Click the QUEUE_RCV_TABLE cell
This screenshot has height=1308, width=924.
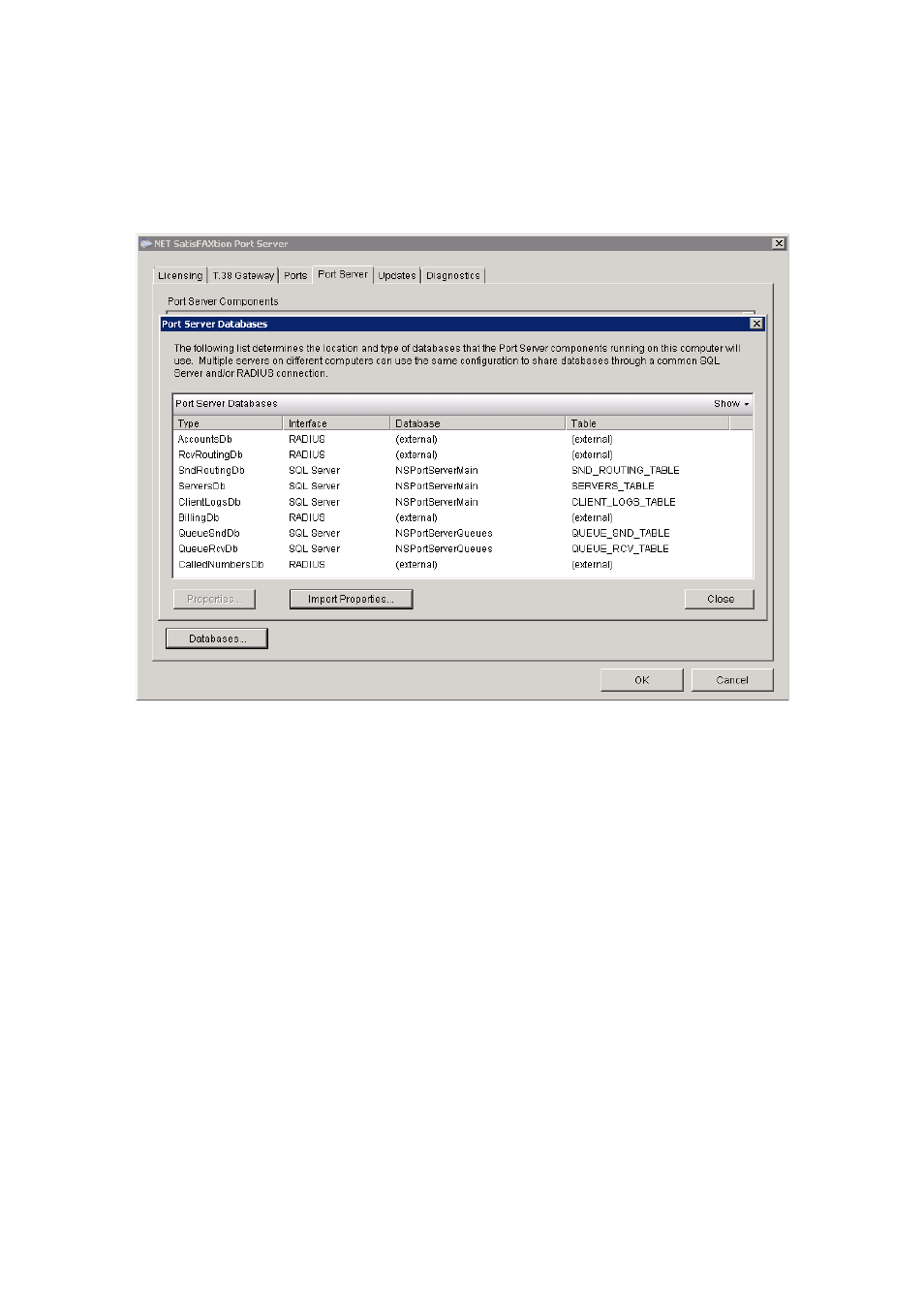620,548
